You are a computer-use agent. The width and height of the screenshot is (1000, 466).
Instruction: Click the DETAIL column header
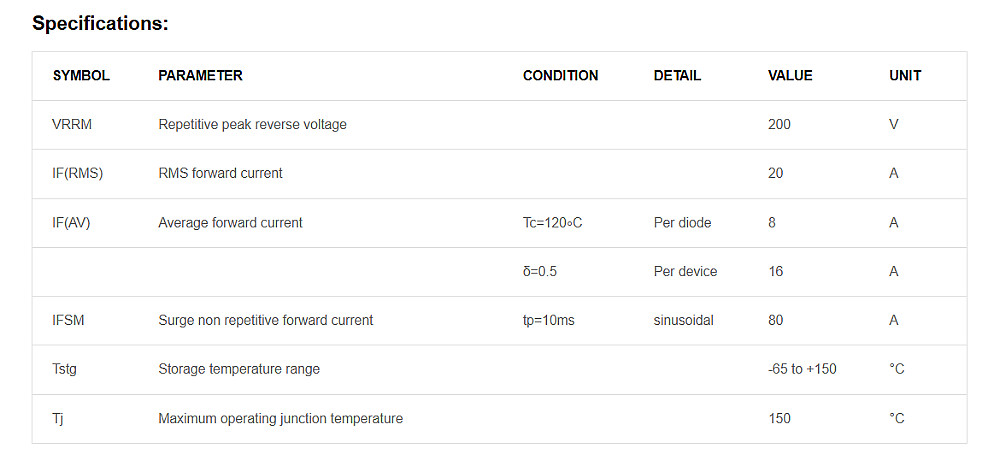coord(677,76)
